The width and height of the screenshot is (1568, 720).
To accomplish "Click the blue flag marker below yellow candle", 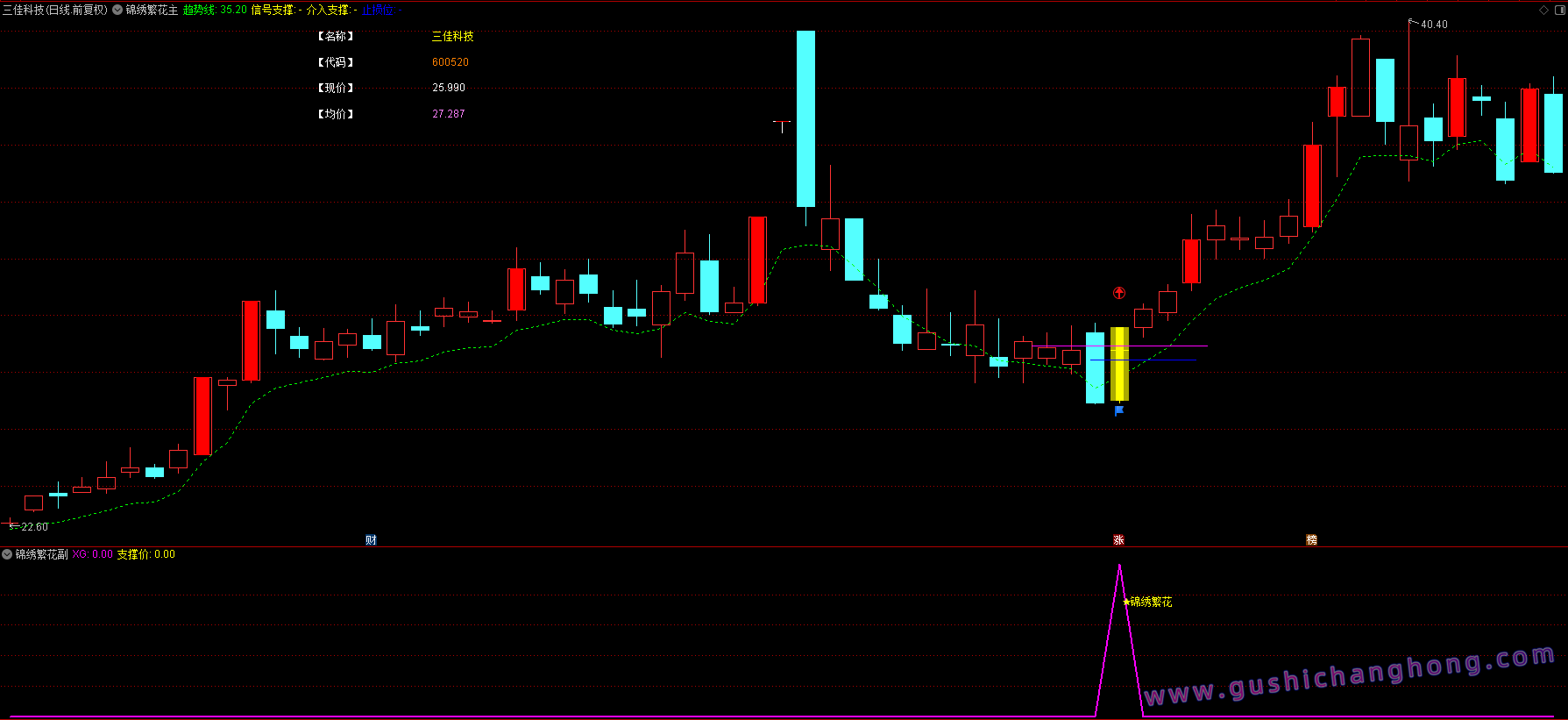I will pos(1119,410).
